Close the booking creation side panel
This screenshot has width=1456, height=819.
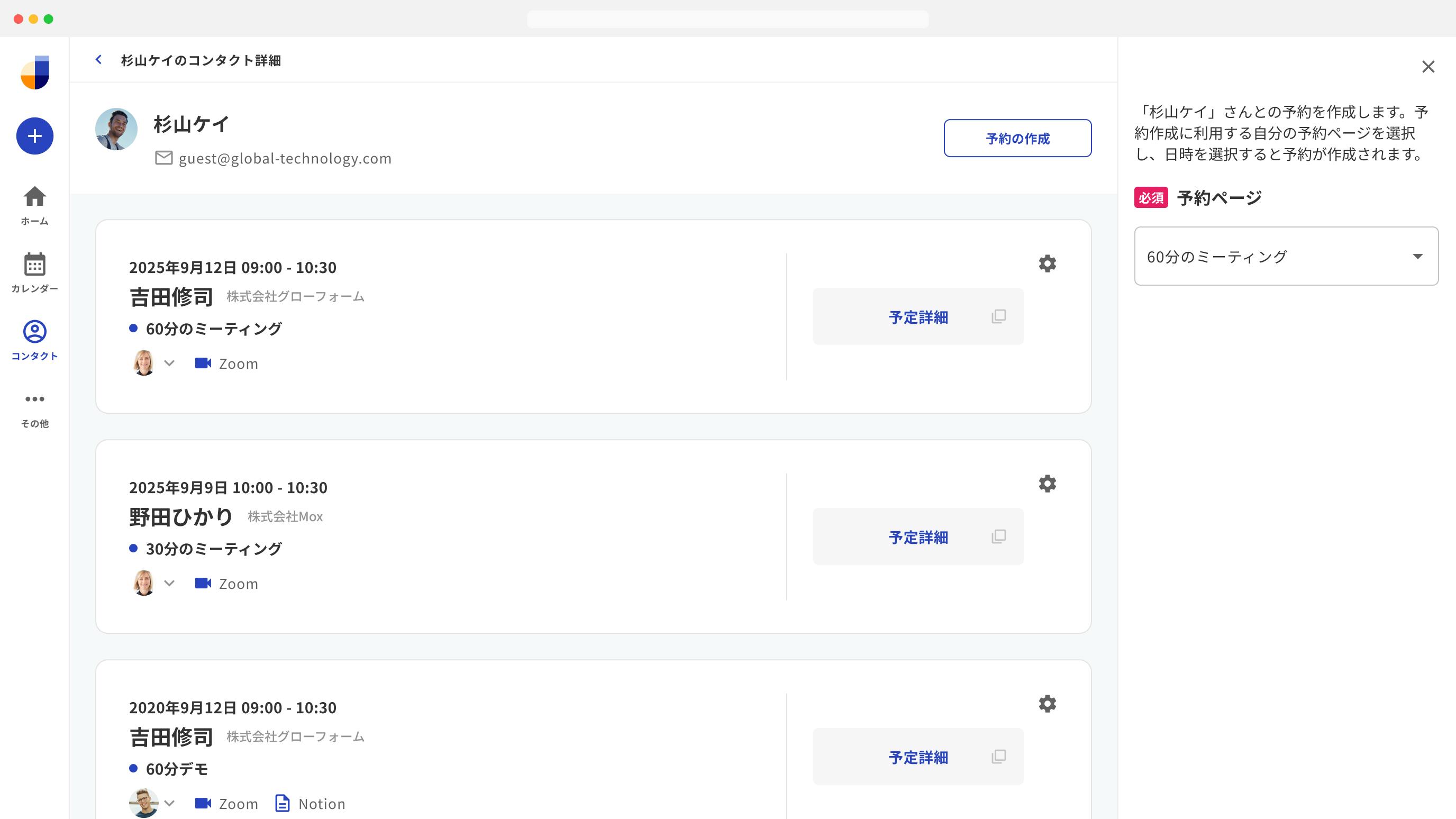[1428, 67]
